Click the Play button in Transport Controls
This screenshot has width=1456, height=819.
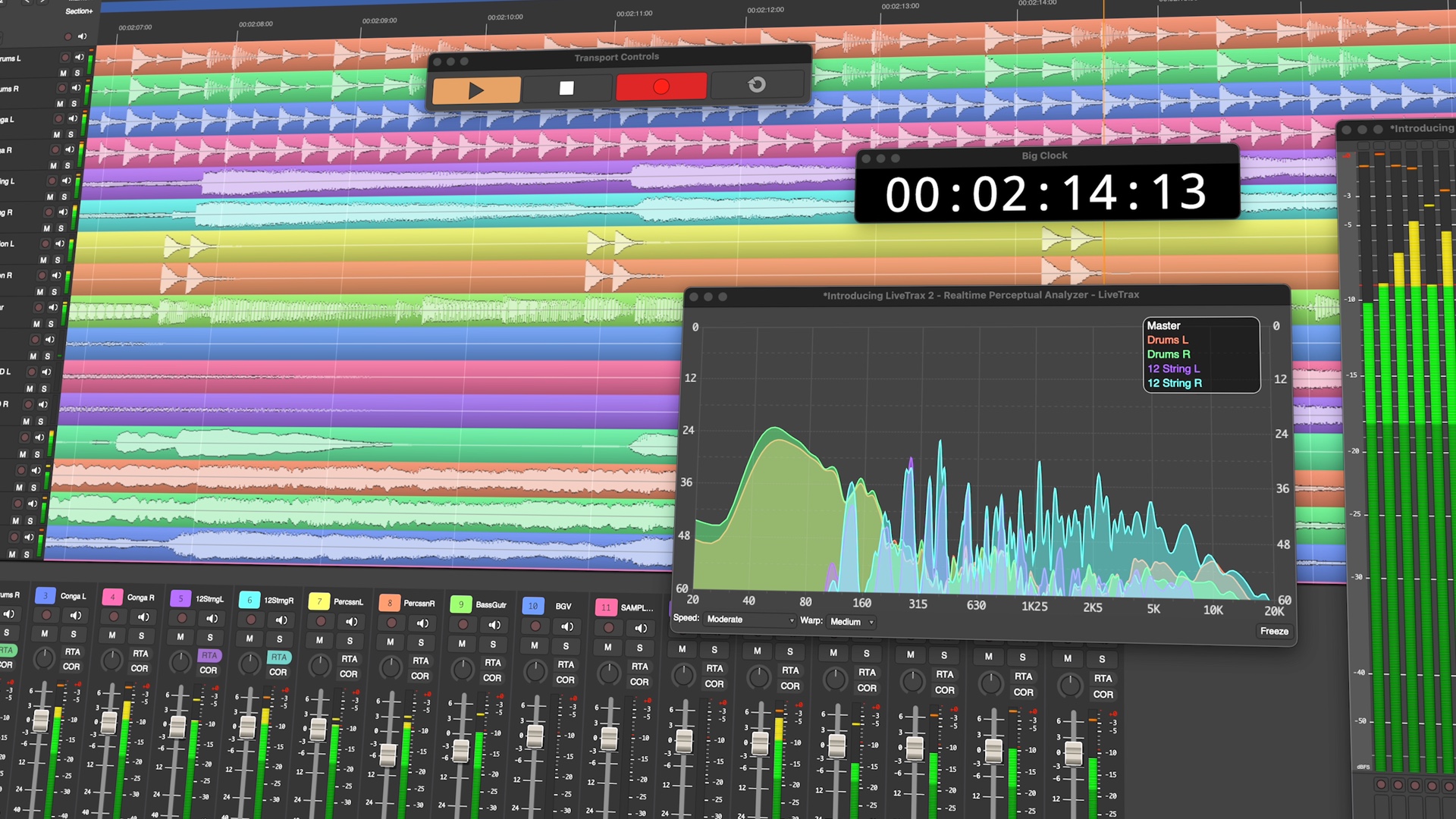[x=476, y=90]
